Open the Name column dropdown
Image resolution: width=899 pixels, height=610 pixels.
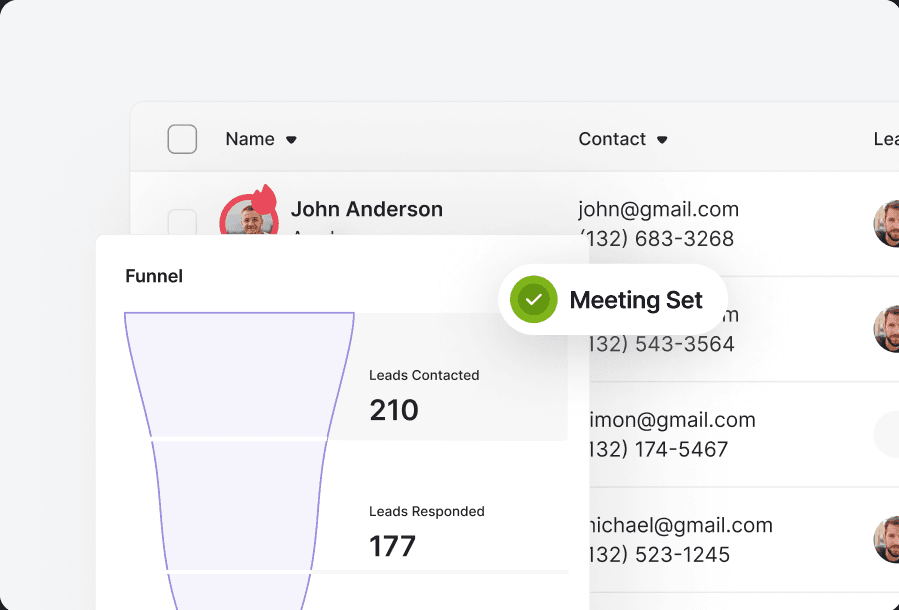[250, 139]
